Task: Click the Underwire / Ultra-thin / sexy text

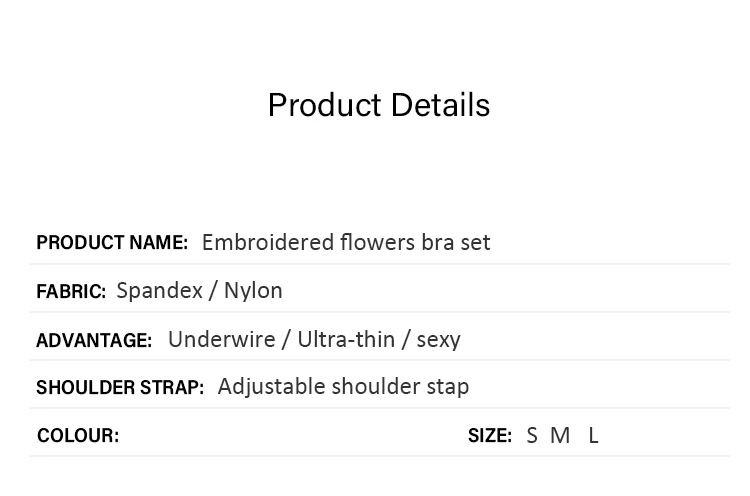Action: 314,340
